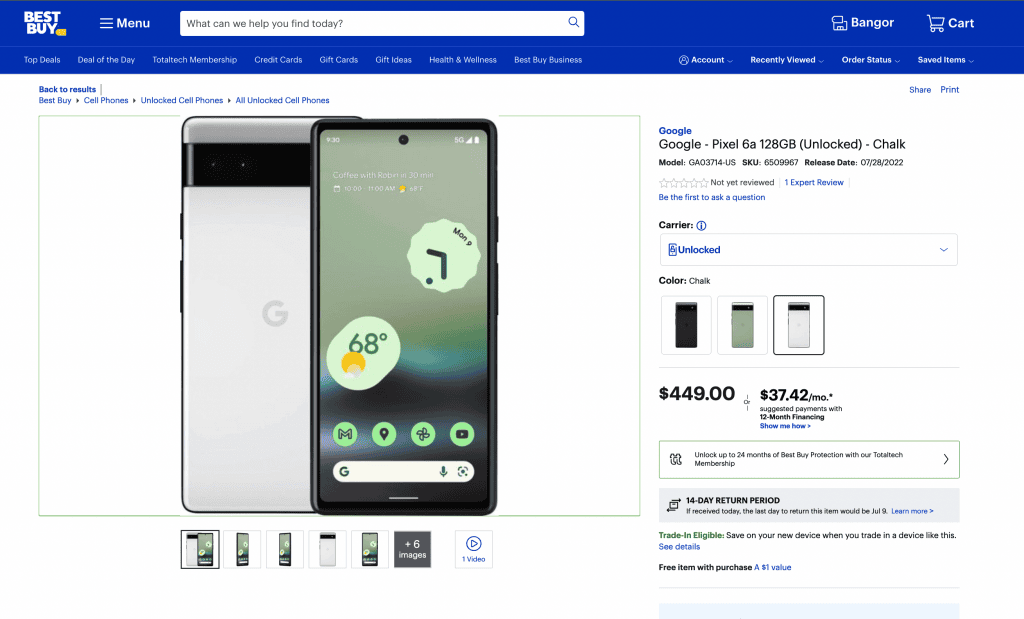Open the 1 Expert Review link

tap(814, 183)
